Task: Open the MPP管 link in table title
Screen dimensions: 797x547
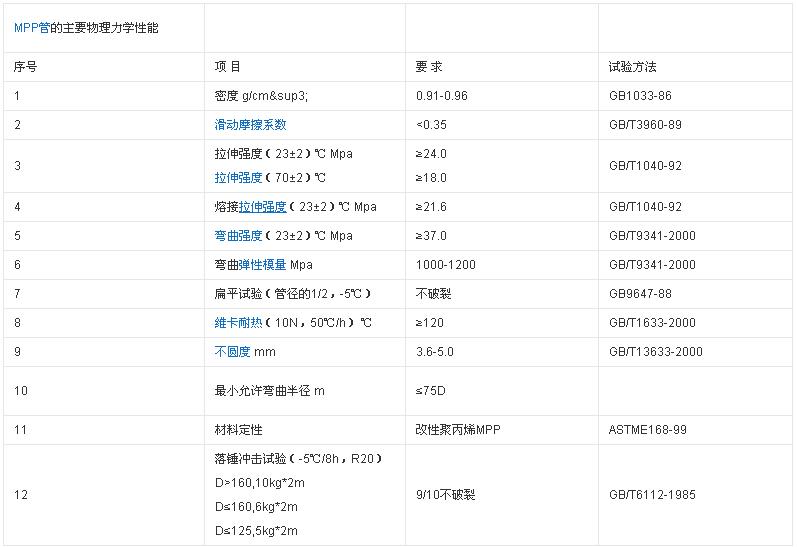Action: pyautogui.click(x=32, y=28)
